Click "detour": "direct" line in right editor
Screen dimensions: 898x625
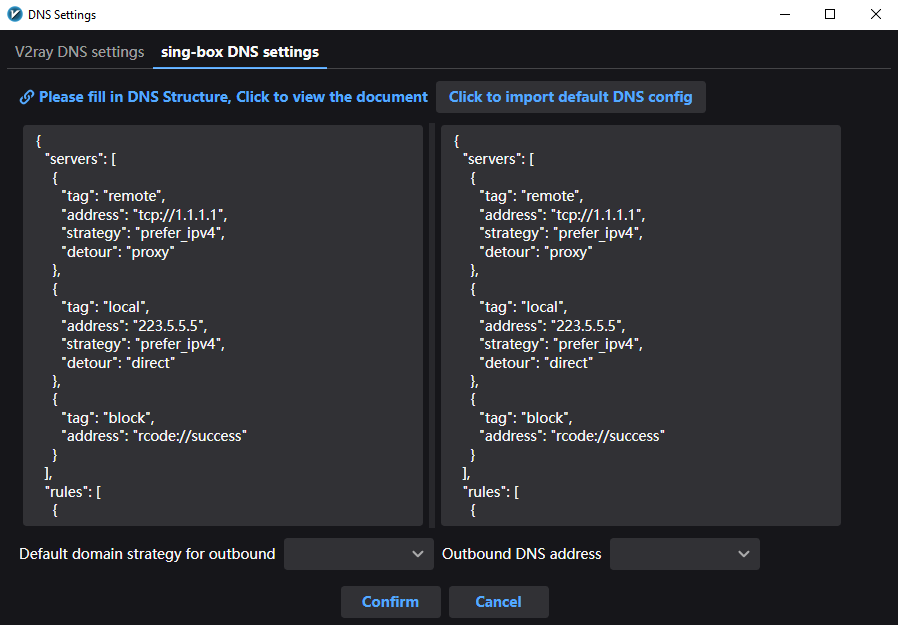pos(536,363)
